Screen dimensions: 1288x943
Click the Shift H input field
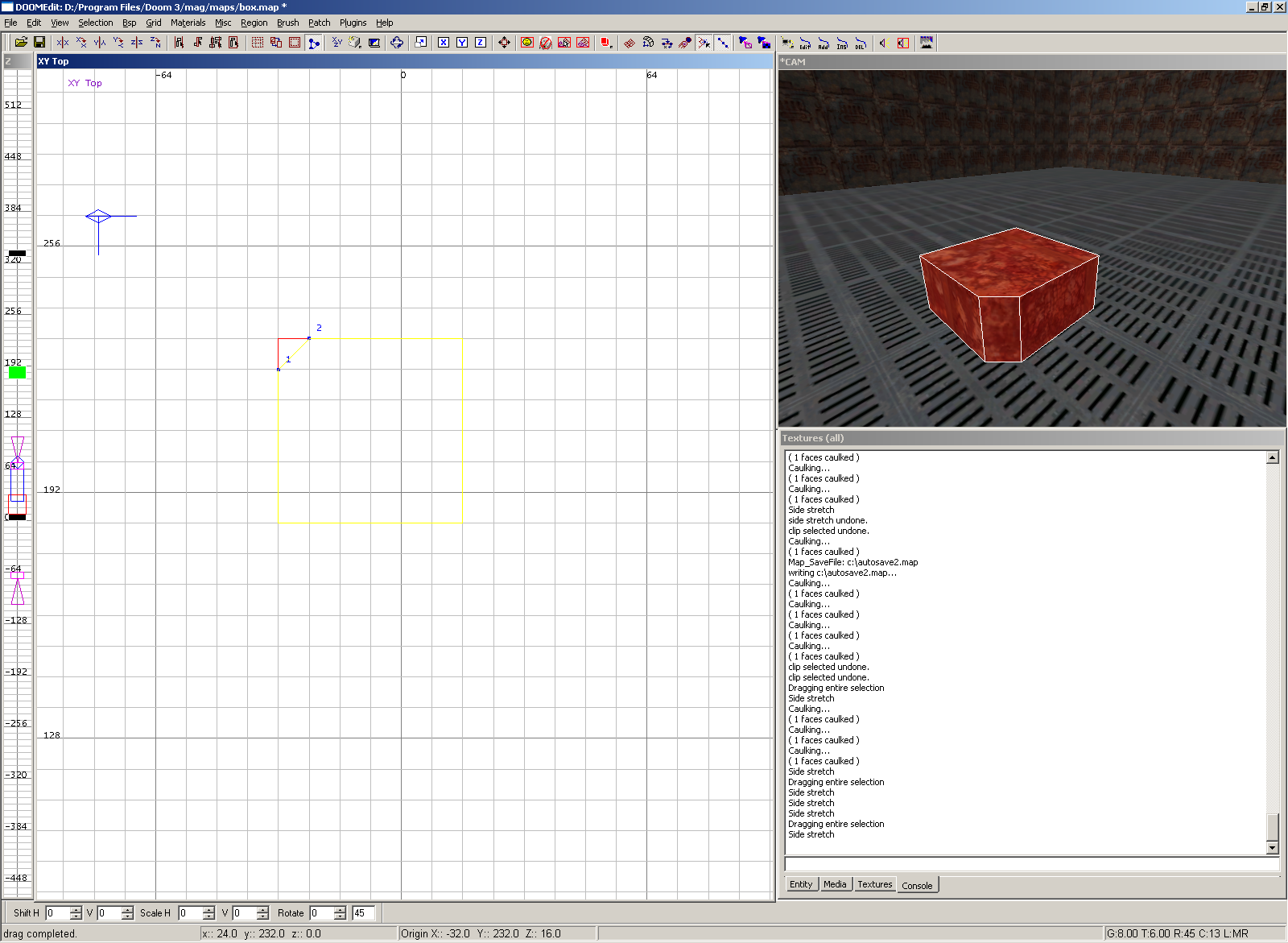(57, 913)
